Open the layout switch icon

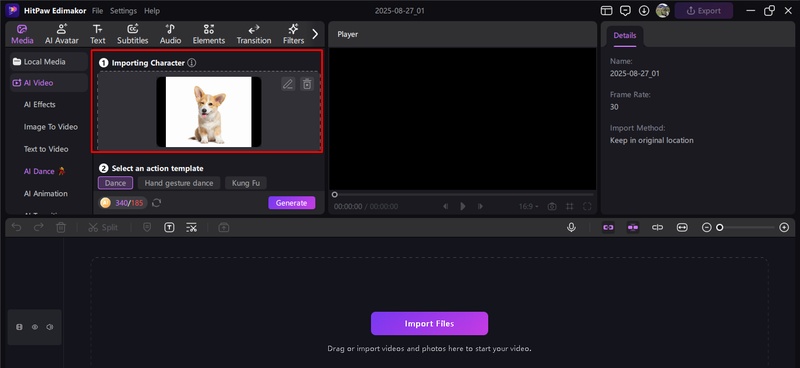pos(606,11)
